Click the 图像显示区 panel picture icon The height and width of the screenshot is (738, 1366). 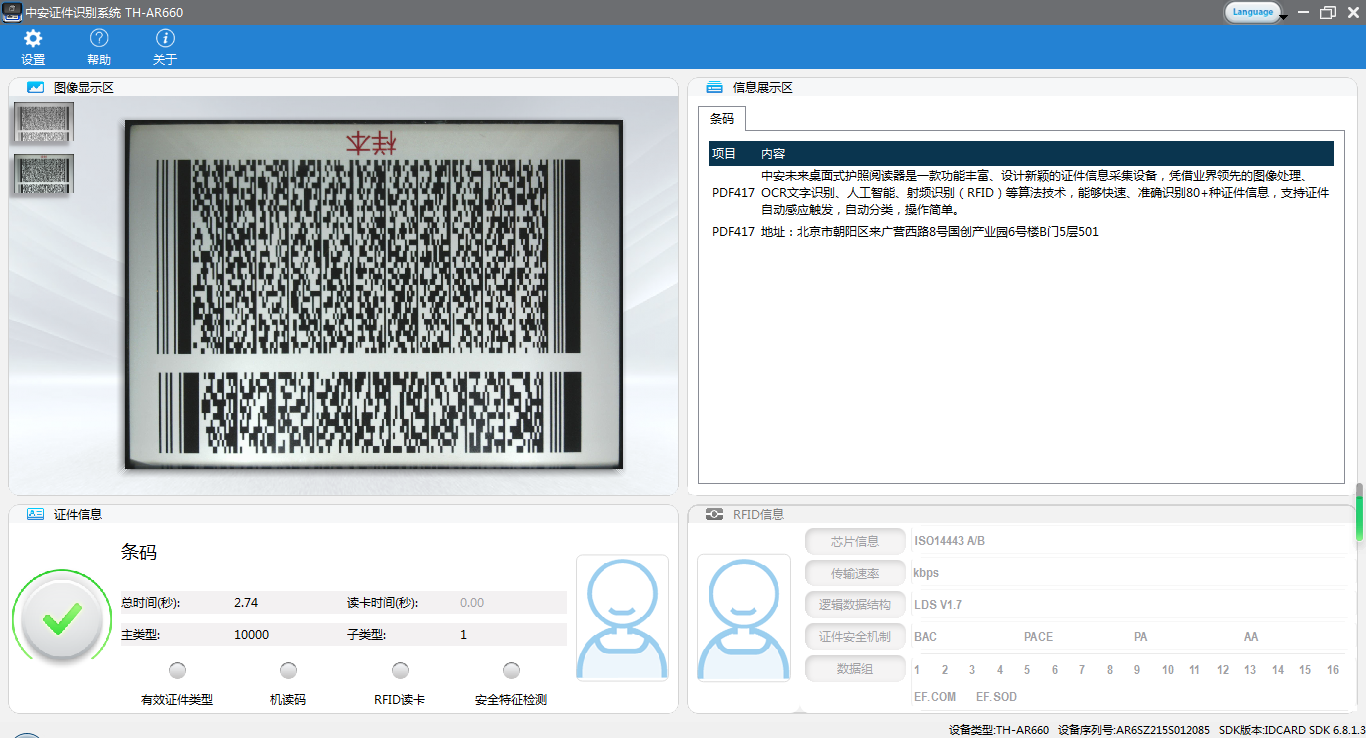coord(35,87)
